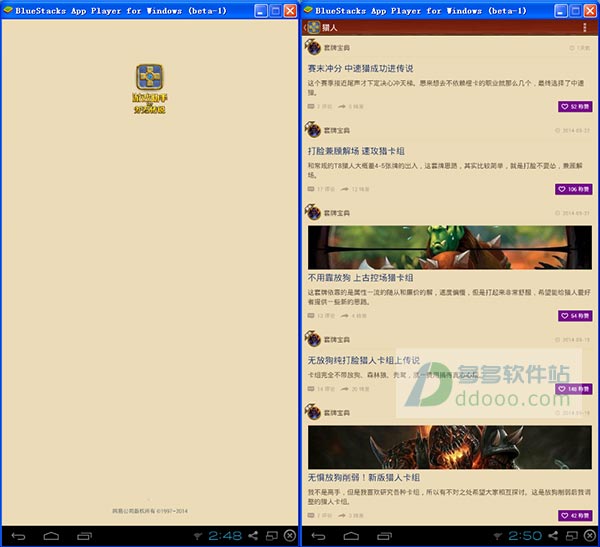Open comments on 赛末冲分 中速猎成功进传说 post
This screenshot has height=547, width=600.
[x=320, y=106]
